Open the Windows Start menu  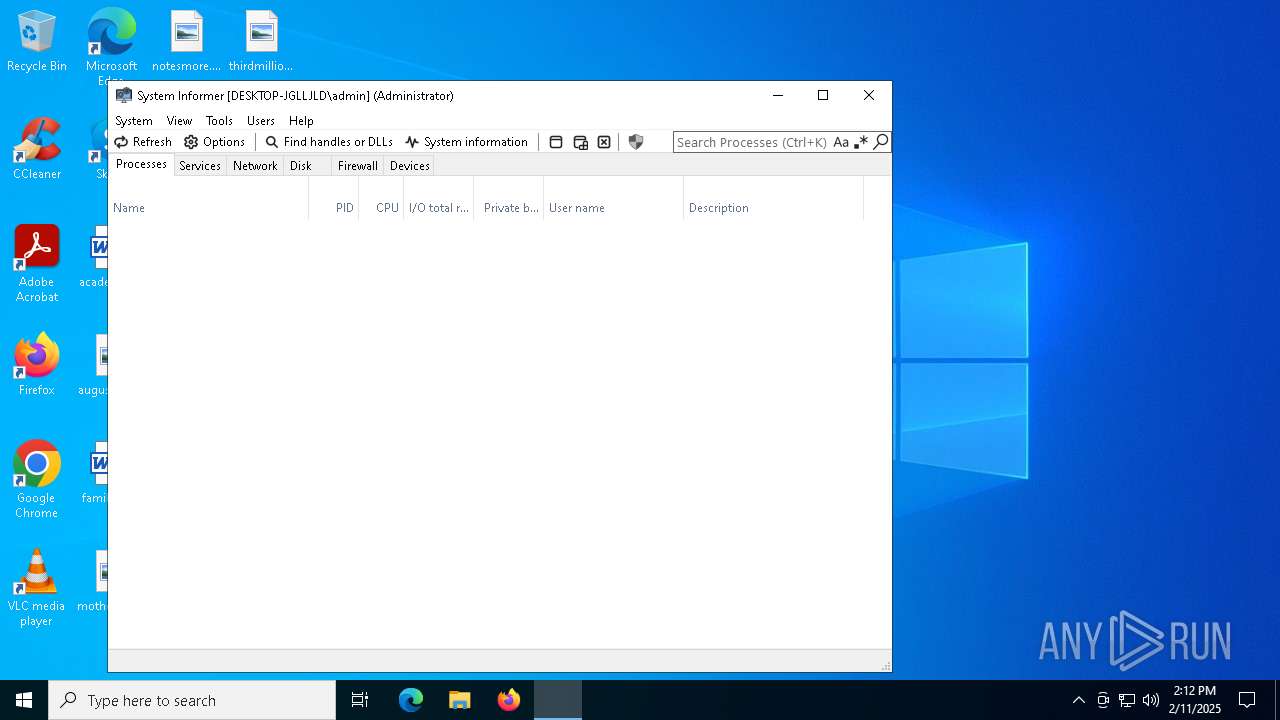click(24, 700)
